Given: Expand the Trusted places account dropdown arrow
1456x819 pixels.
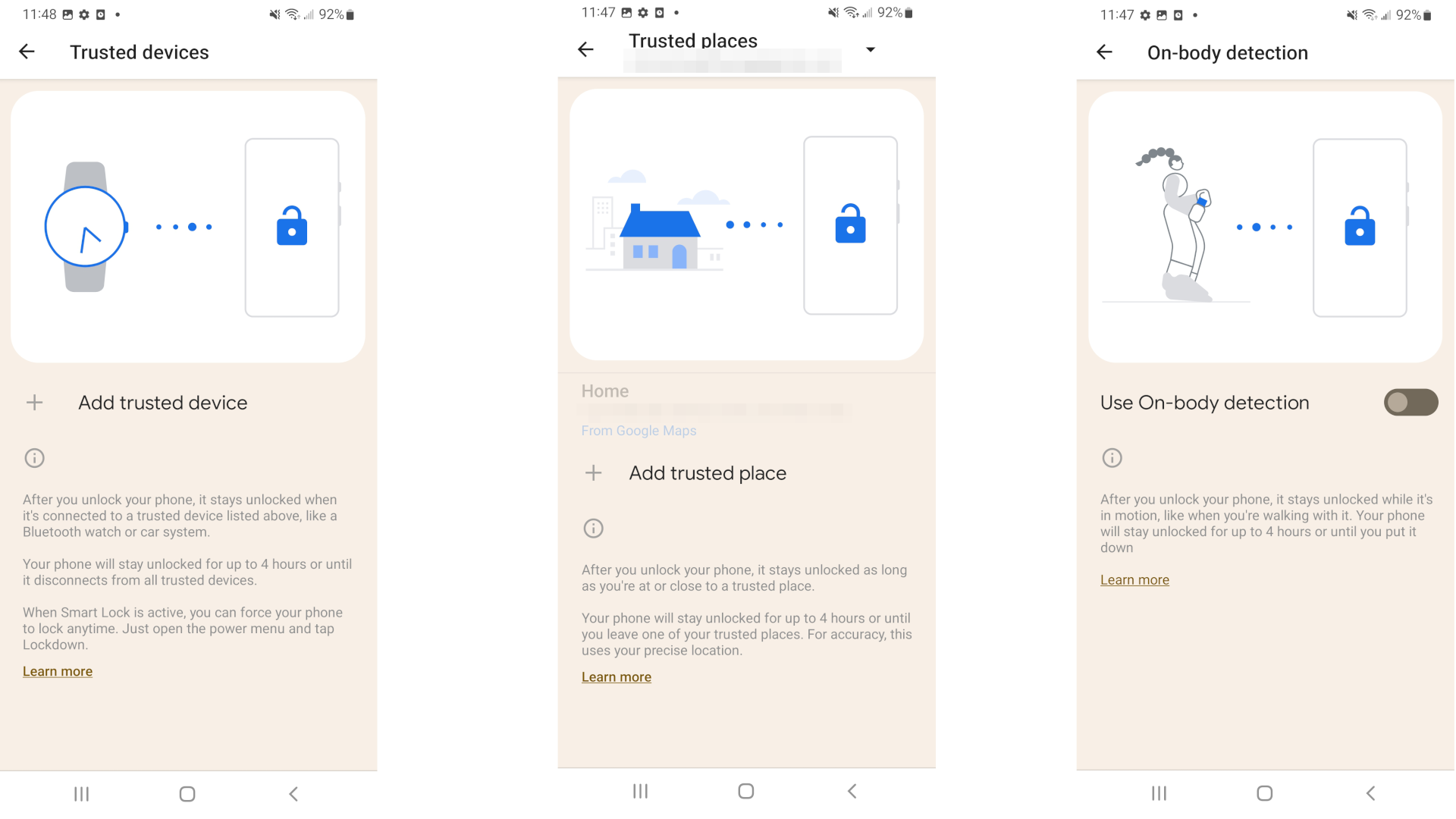Looking at the screenshot, I should point(871,49).
